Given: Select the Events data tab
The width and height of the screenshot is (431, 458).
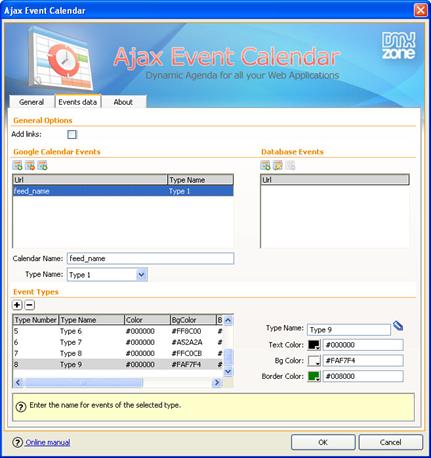Looking at the screenshot, I should [78, 102].
